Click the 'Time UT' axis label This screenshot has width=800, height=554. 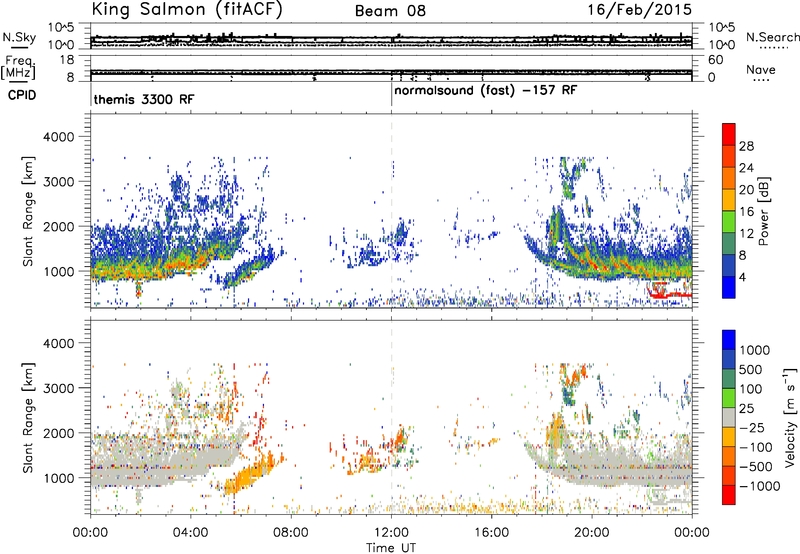[391, 548]
